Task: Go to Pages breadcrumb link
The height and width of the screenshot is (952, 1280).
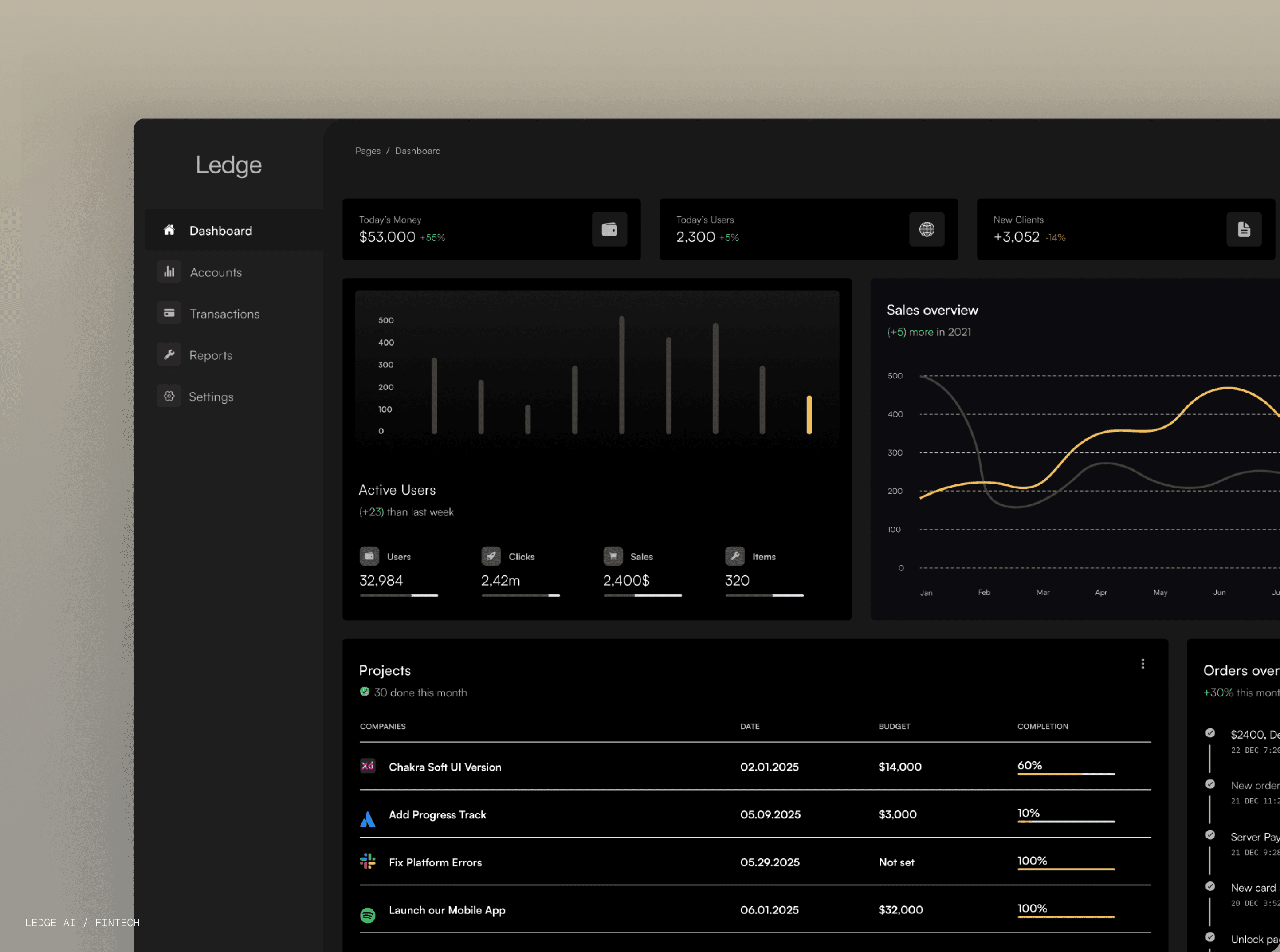Action: [368, 151]
